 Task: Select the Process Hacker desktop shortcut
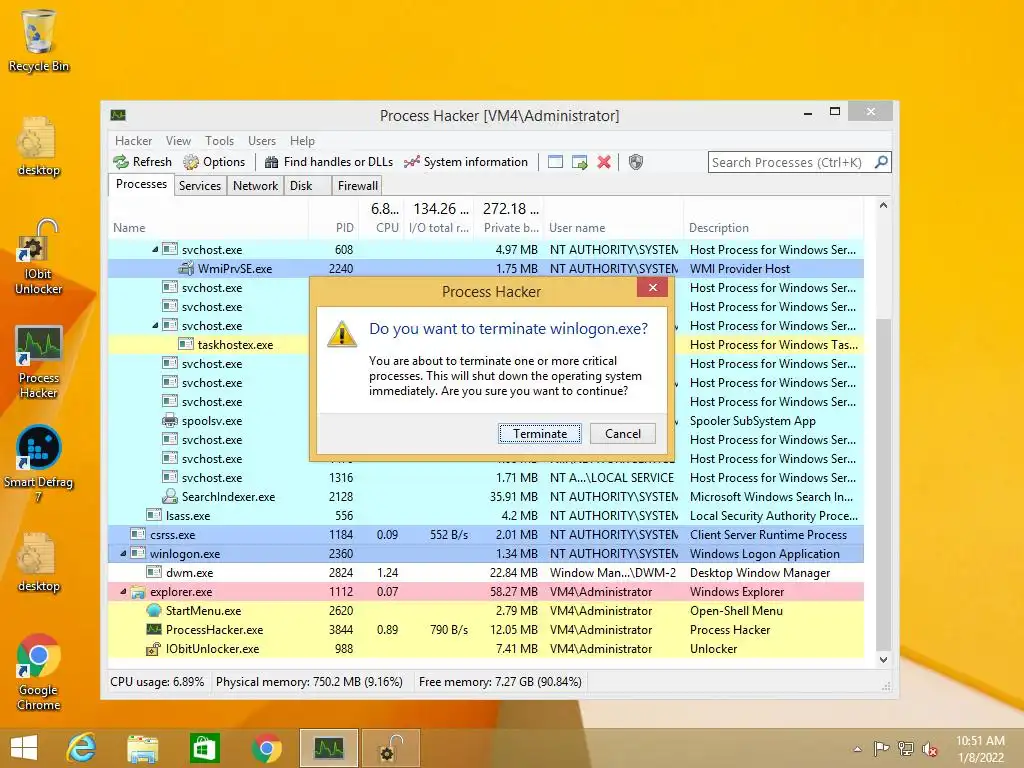coord(39,362)
